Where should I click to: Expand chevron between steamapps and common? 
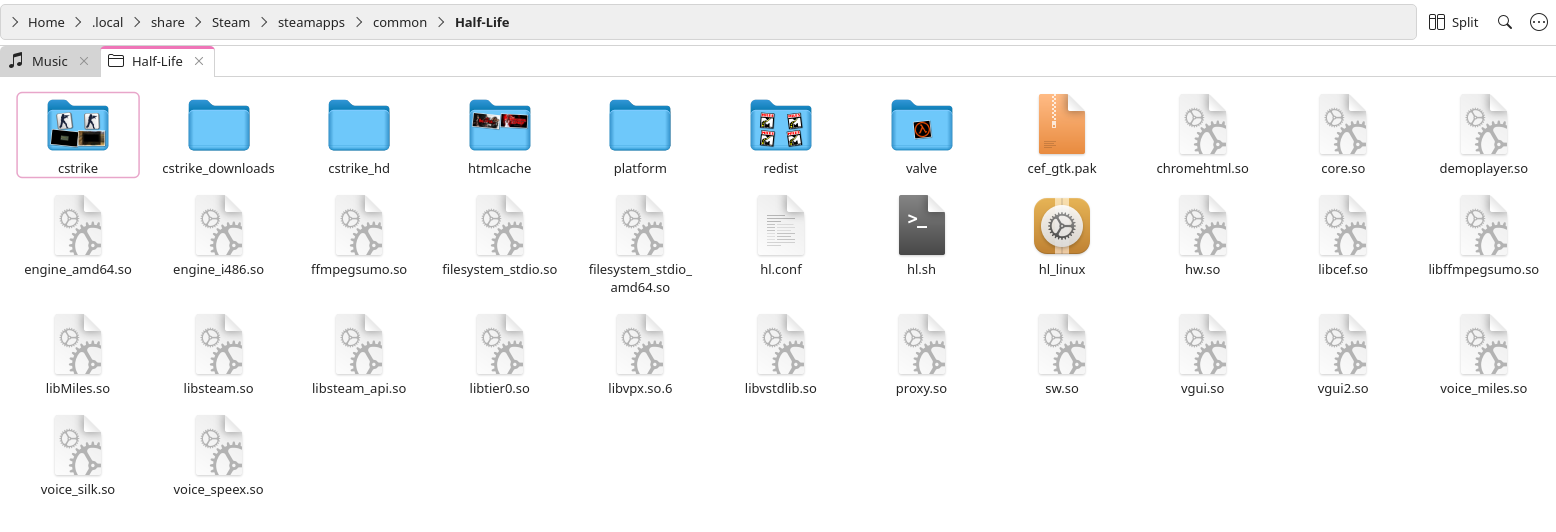pyautogui.click(x=360, y=22)
